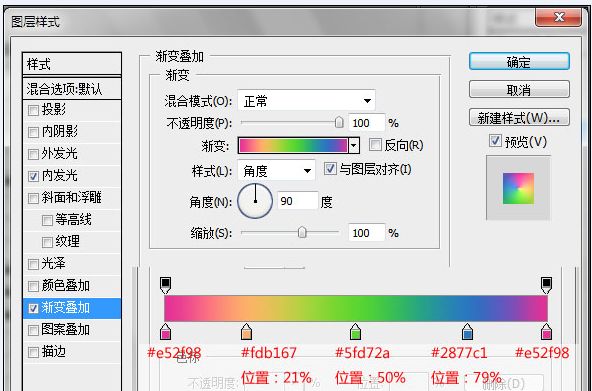Enable the 内阴影 checkbox
This screenshot has height=391, width=592.
pyautogui.click(x=33, y=132)
